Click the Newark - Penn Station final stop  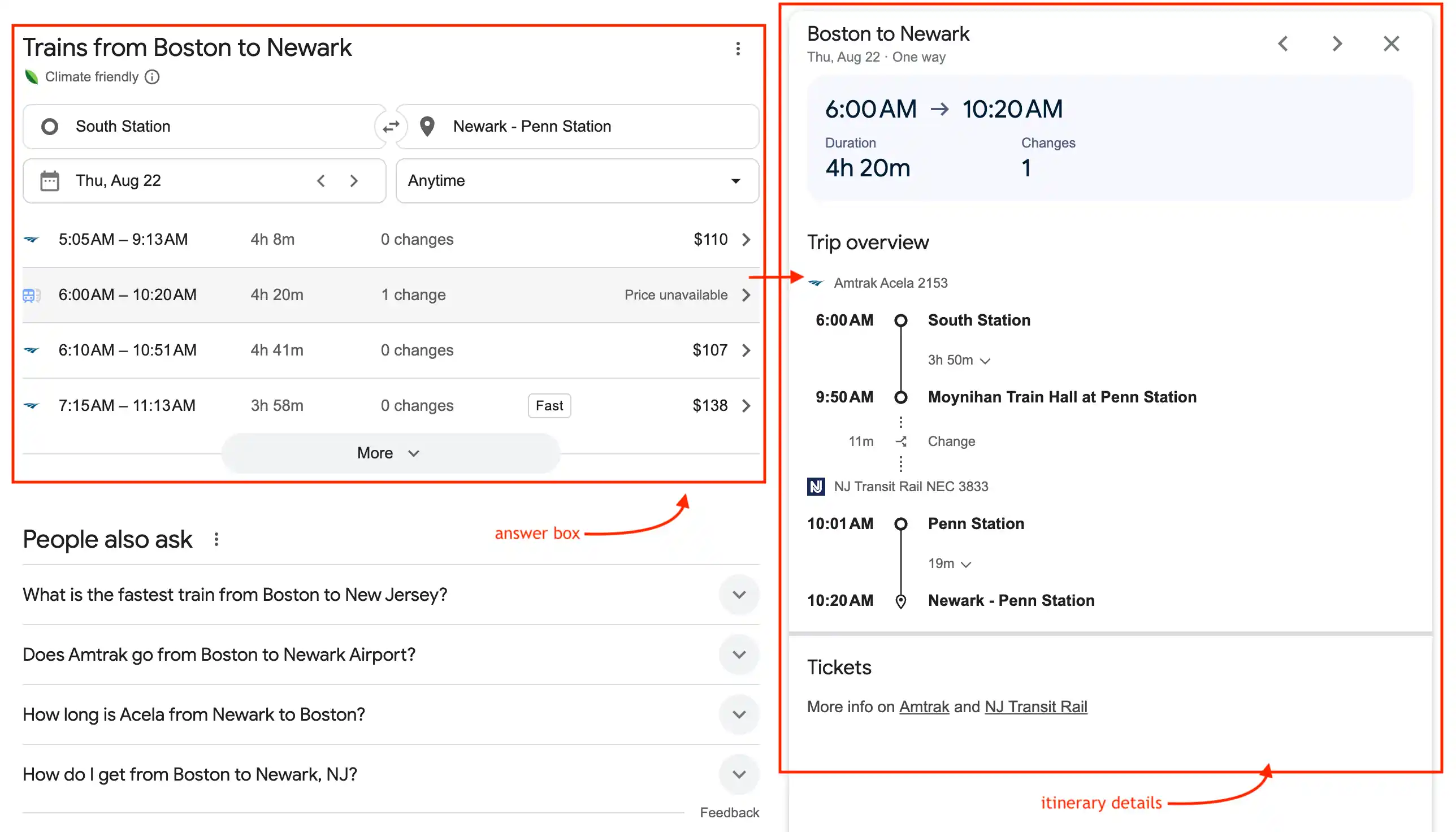pyautogui.click(x=1011, y=601)
